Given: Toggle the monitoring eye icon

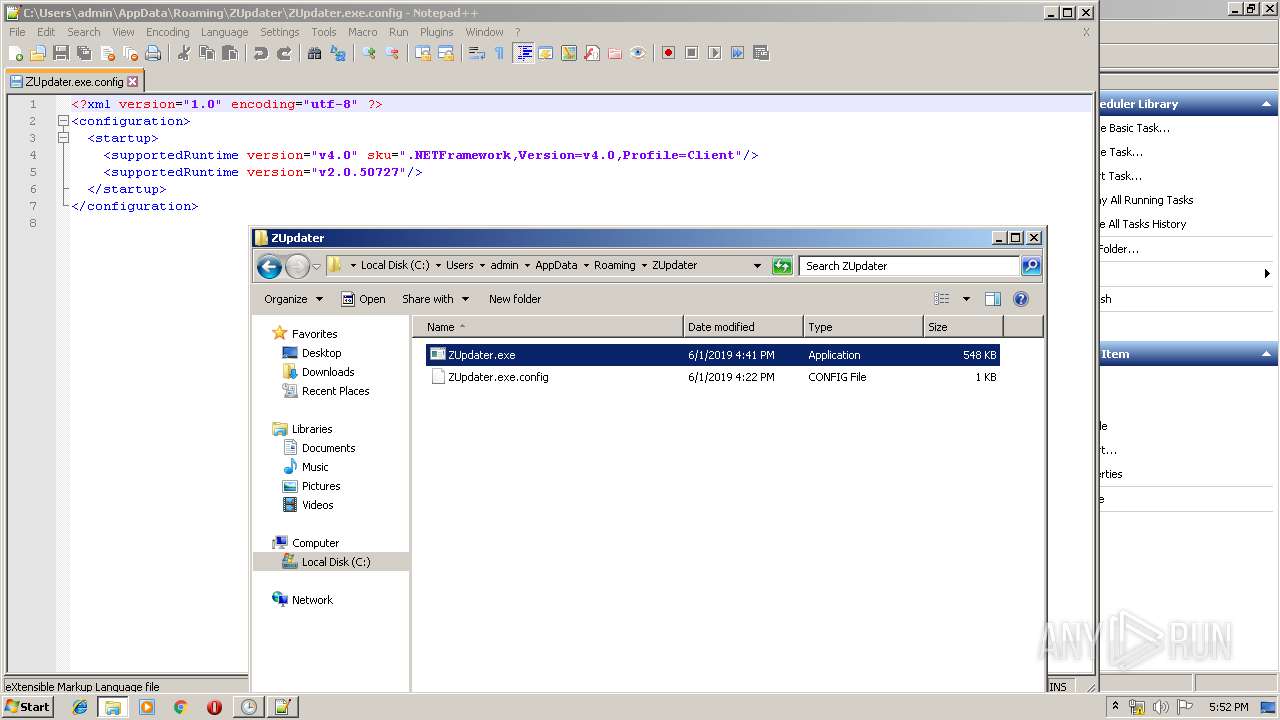Looking at the screenshot, I should (x=638, y=53).
